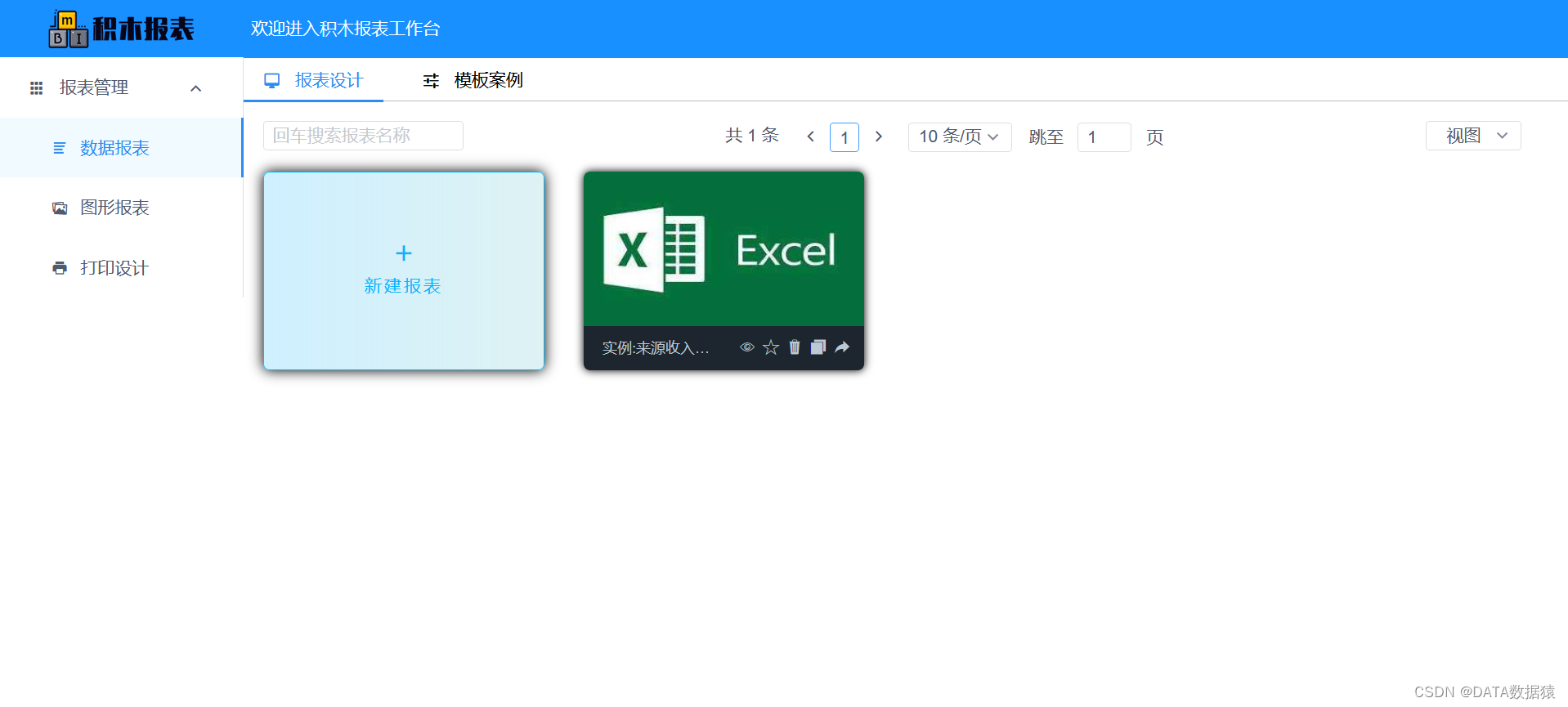Open the 10 条/页 page size dropdown
Viewport: 1568px width, 707px height.
click(x=960, y=136)
